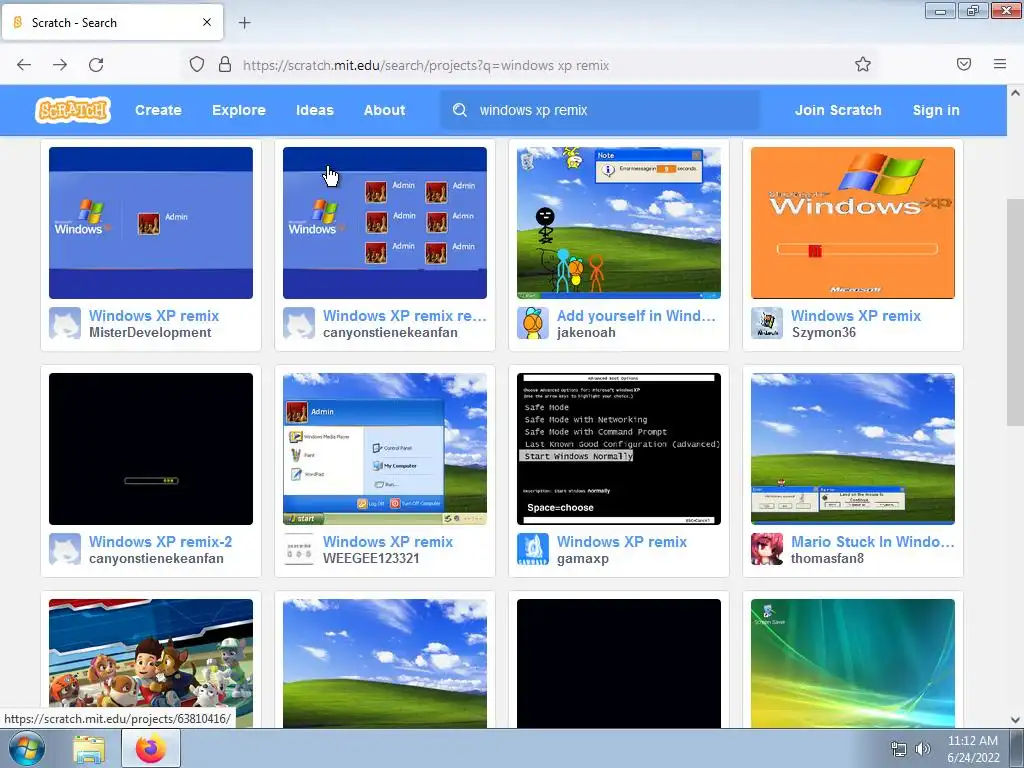This screenshot has width=1024, height=768.
Task: Open the About menu item
Action: pyautogui.click(x=385, y=110)
